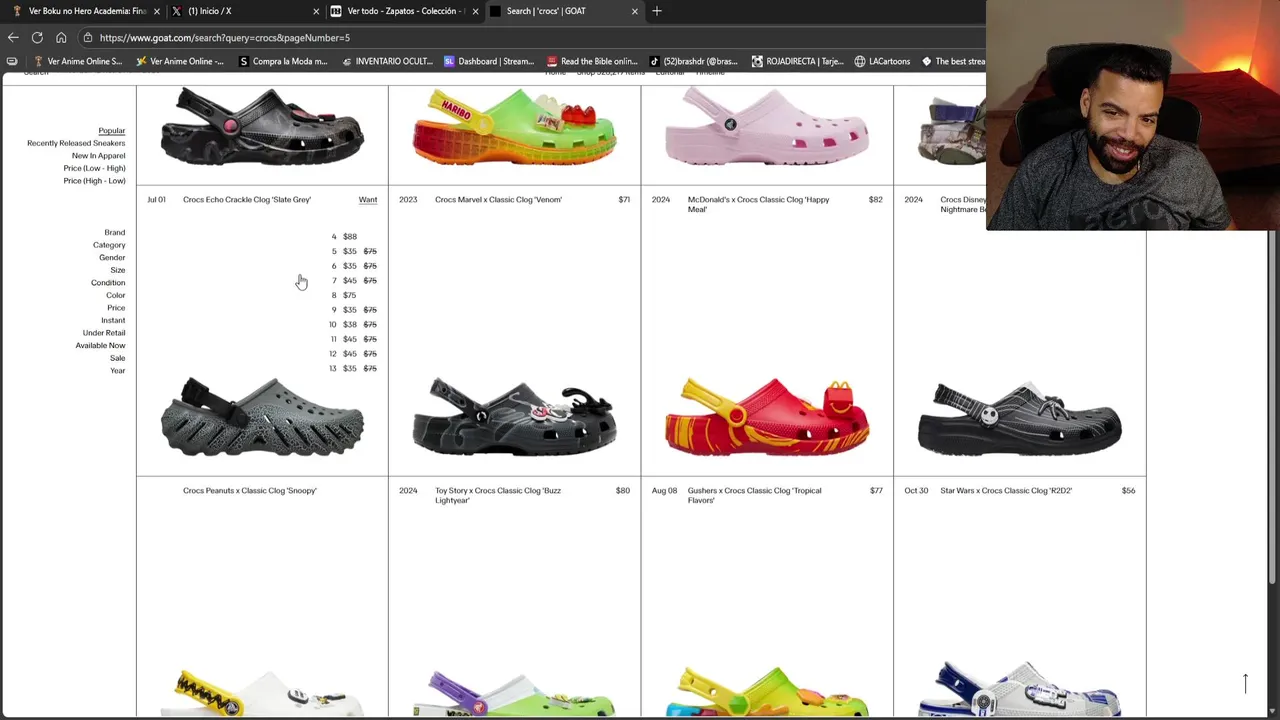Open the bookmarks folder icon at bar start
Viewport: 1280px width, 720px height.
pyautogui.click(x=12, y=61)
